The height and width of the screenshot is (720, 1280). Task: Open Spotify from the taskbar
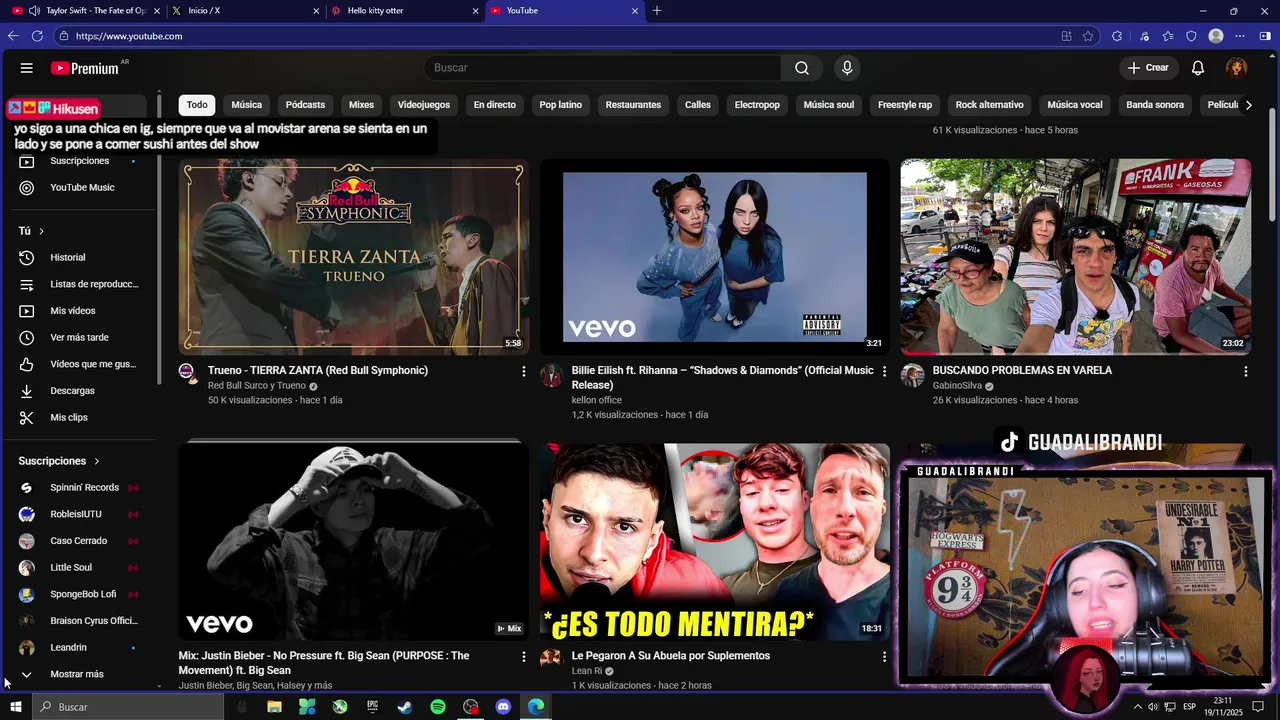(x=438, y=707)
